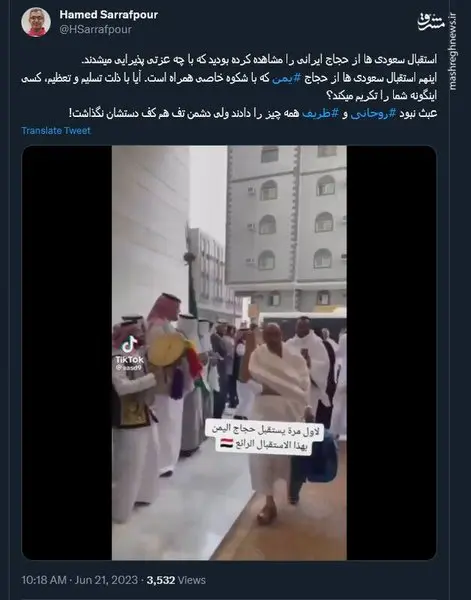Click the Yemen flag emoji in caption
The image size is (471, 600).
227,443
